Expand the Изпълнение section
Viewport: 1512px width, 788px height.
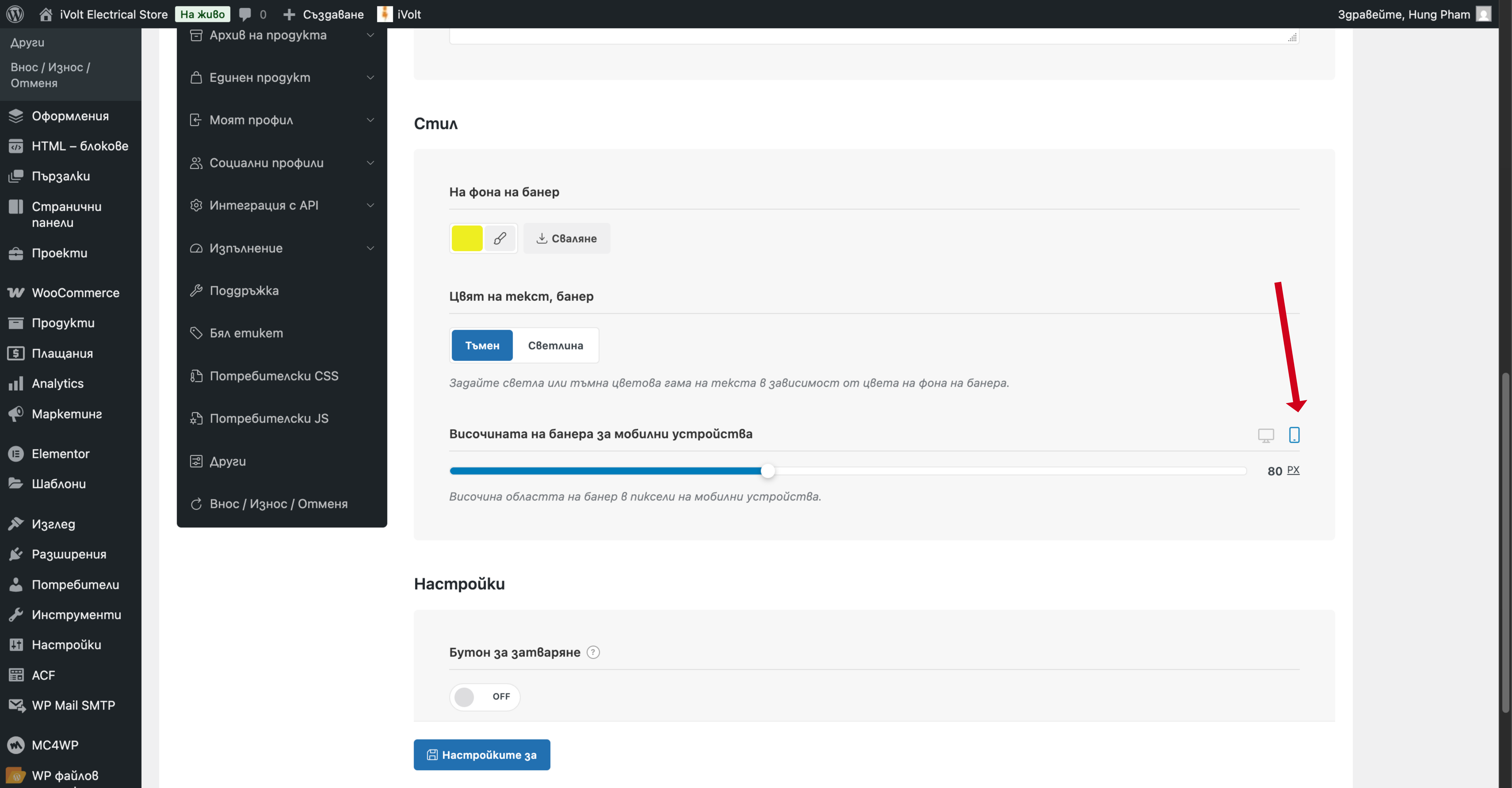[x=282, y=248]
